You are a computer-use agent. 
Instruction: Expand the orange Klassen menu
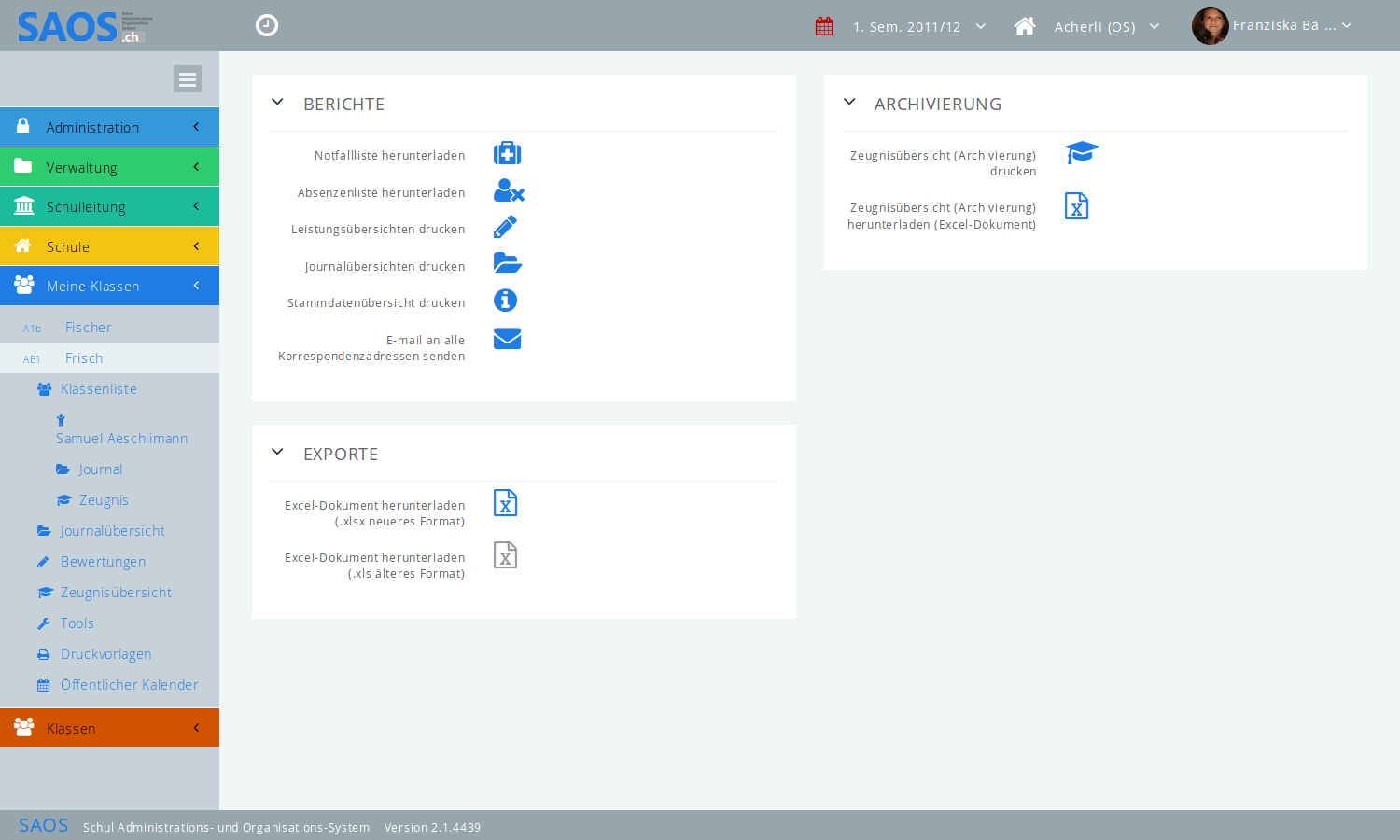click(109, 728)
